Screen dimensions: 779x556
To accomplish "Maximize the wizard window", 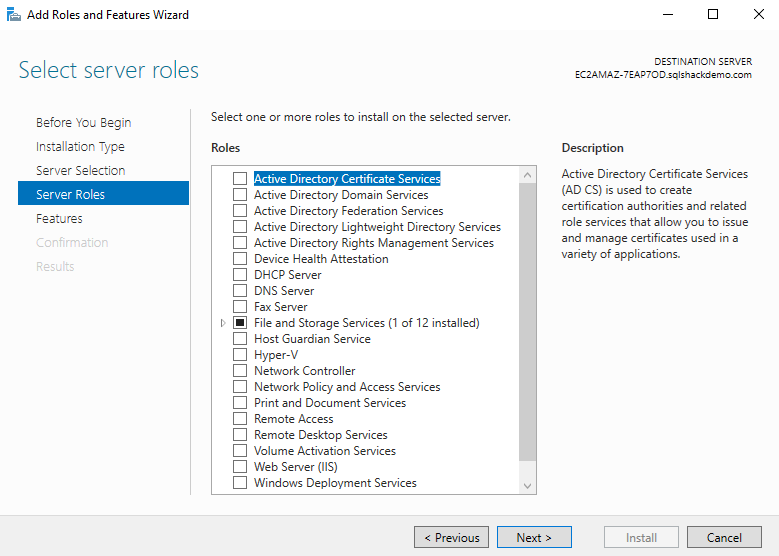I will tap(713, 15).
